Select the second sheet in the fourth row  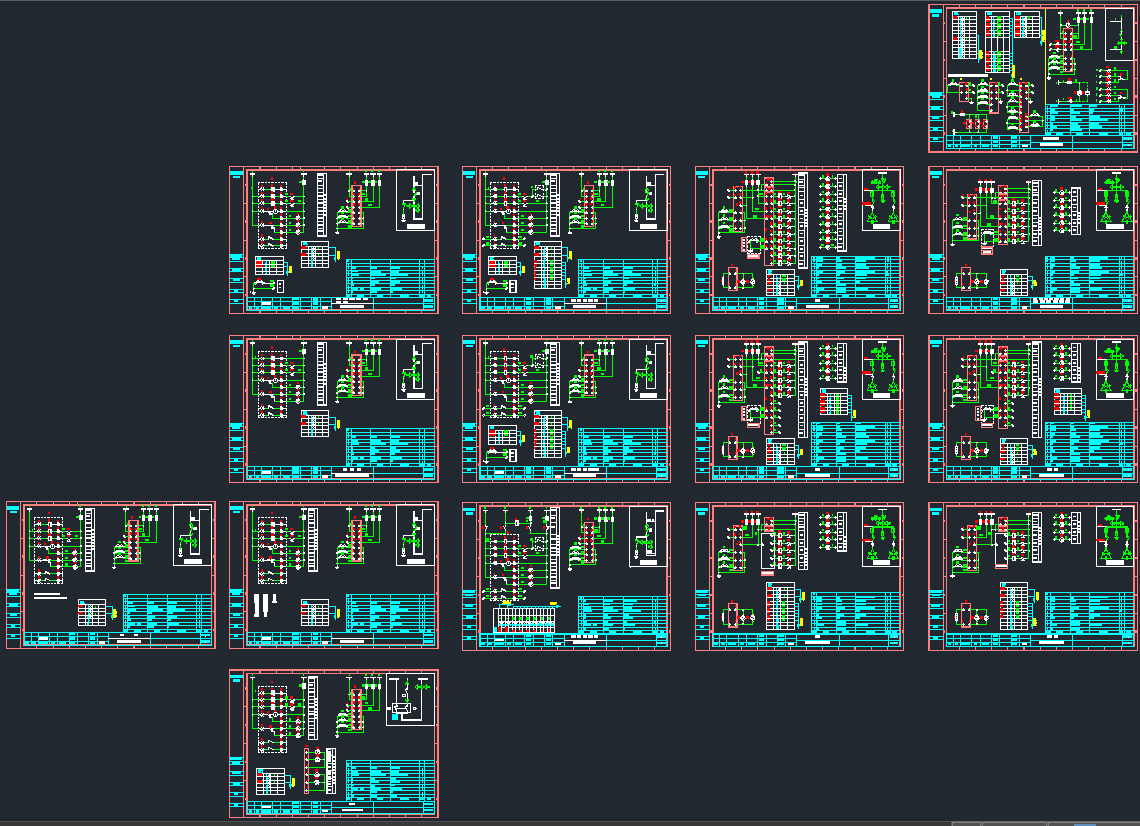(x=334, y=575)
